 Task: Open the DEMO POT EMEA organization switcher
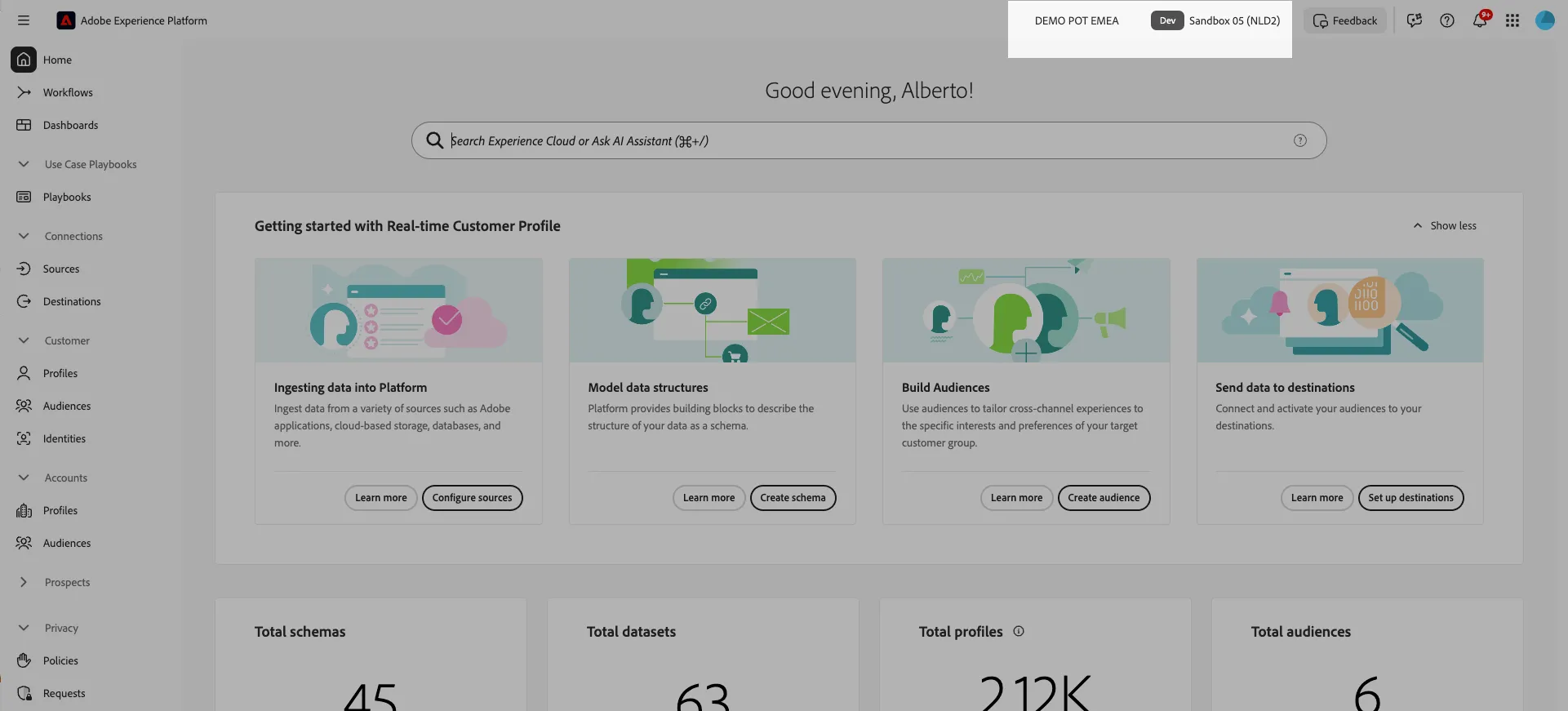(x=1077, y=20)
